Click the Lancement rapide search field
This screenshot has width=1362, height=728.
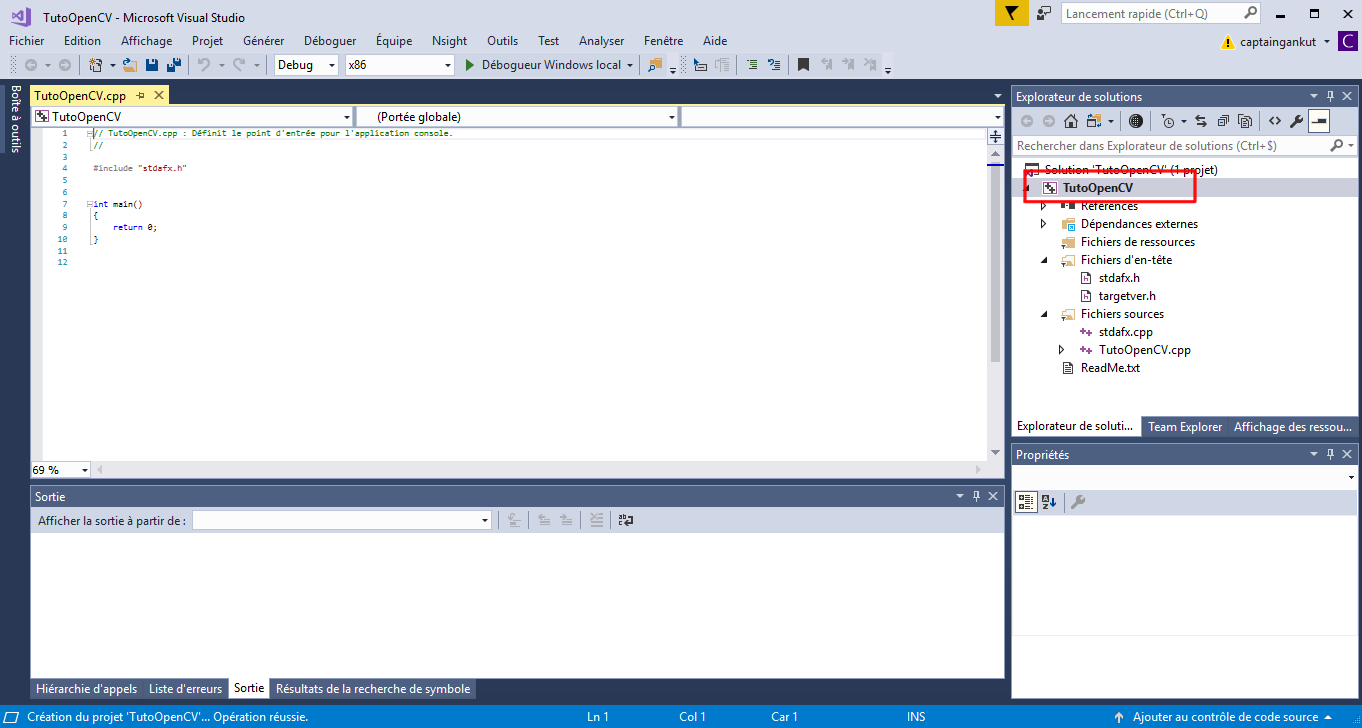(x=1150, y=14)
